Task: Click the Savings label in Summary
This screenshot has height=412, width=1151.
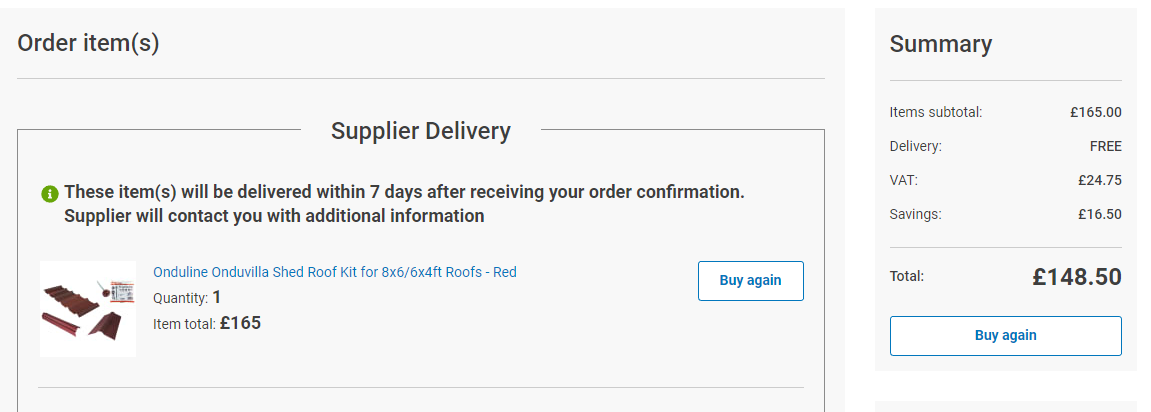Action: point(915,214)
